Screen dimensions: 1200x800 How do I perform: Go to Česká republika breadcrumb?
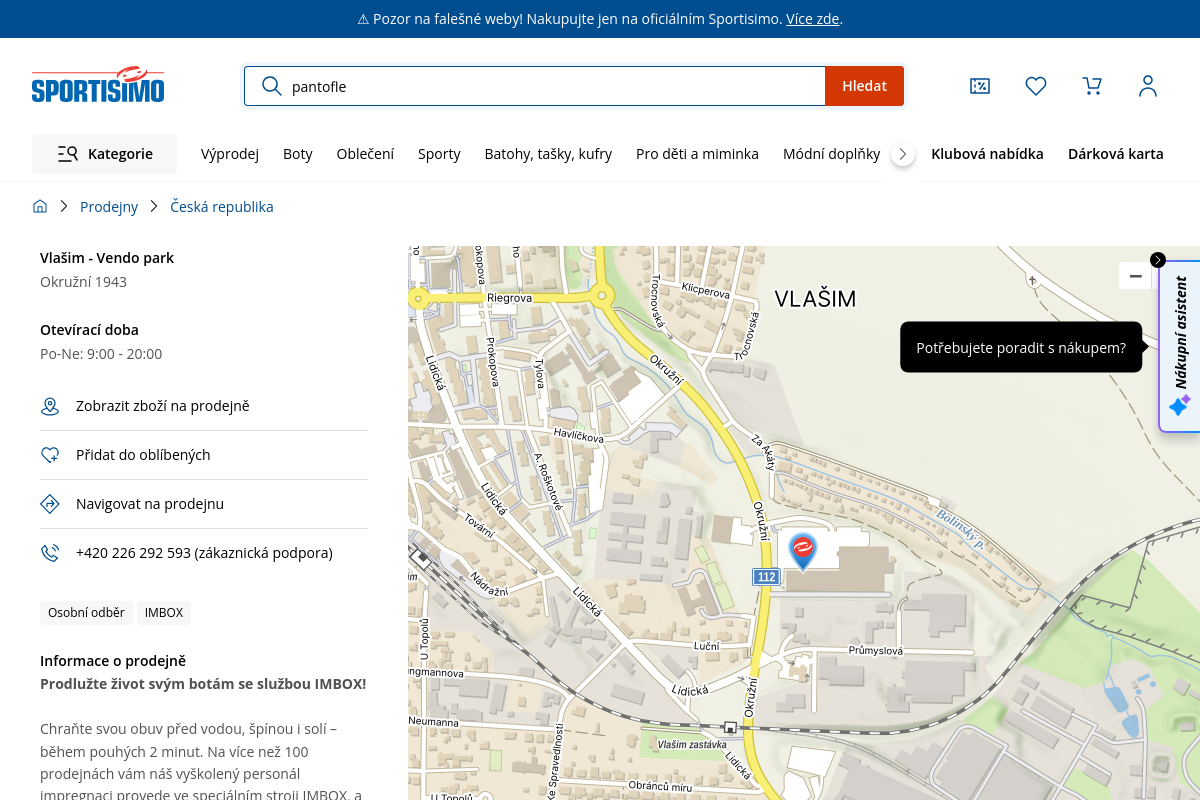(x=222, y=207)
